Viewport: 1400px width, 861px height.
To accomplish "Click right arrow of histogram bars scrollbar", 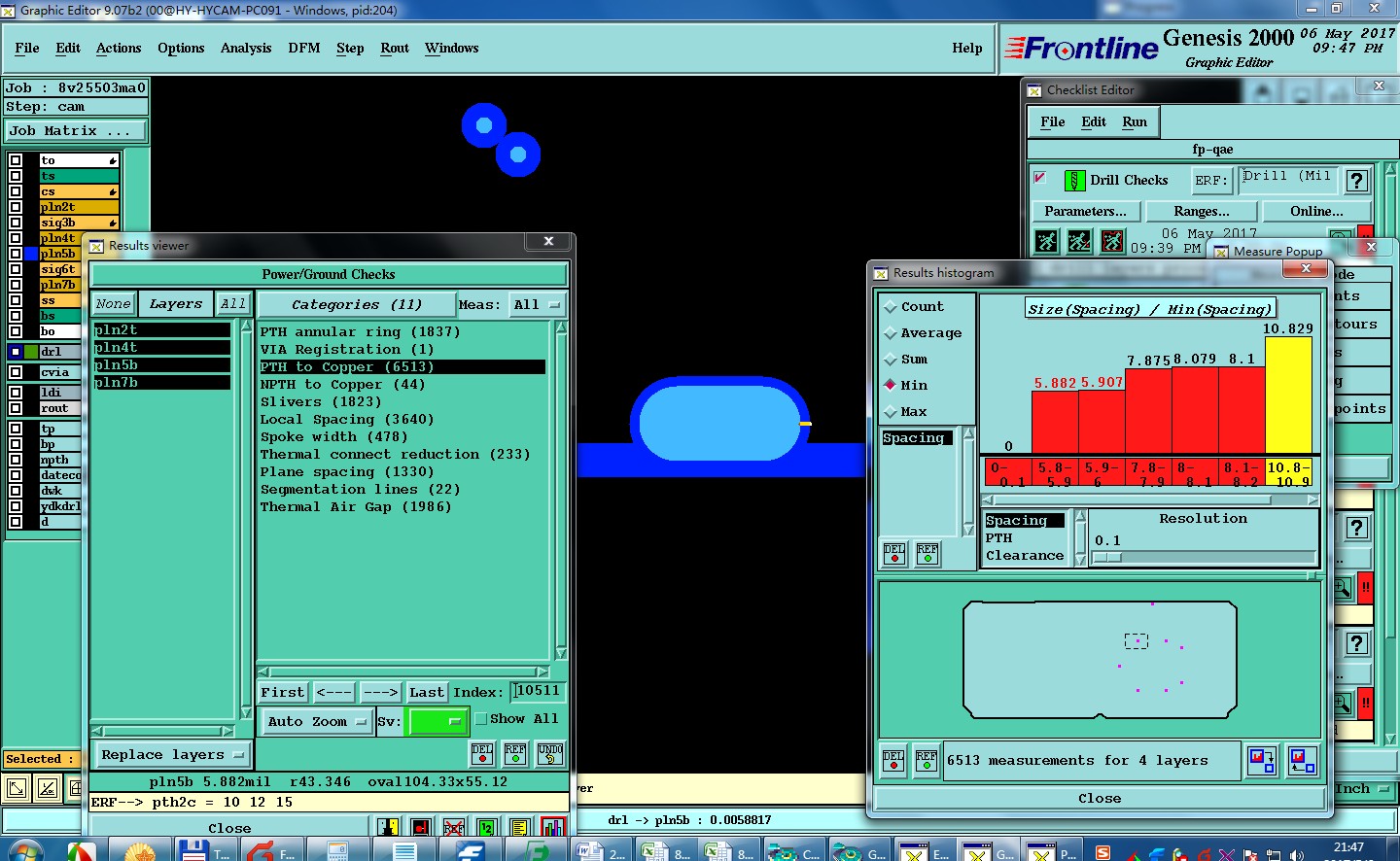I will pyautogui.click(x=1312, y=499).
